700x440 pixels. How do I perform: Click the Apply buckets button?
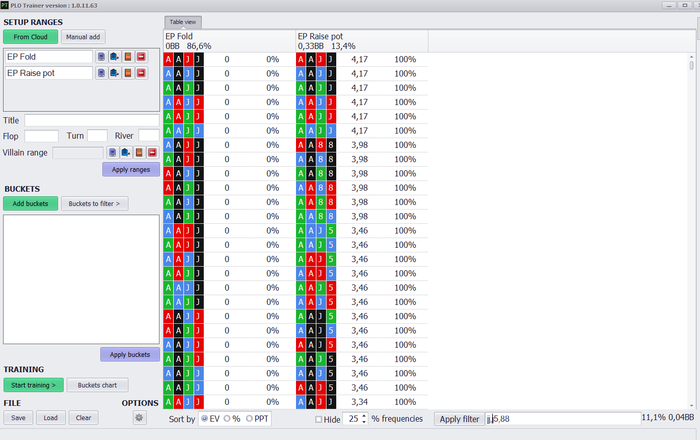[130, 354]
